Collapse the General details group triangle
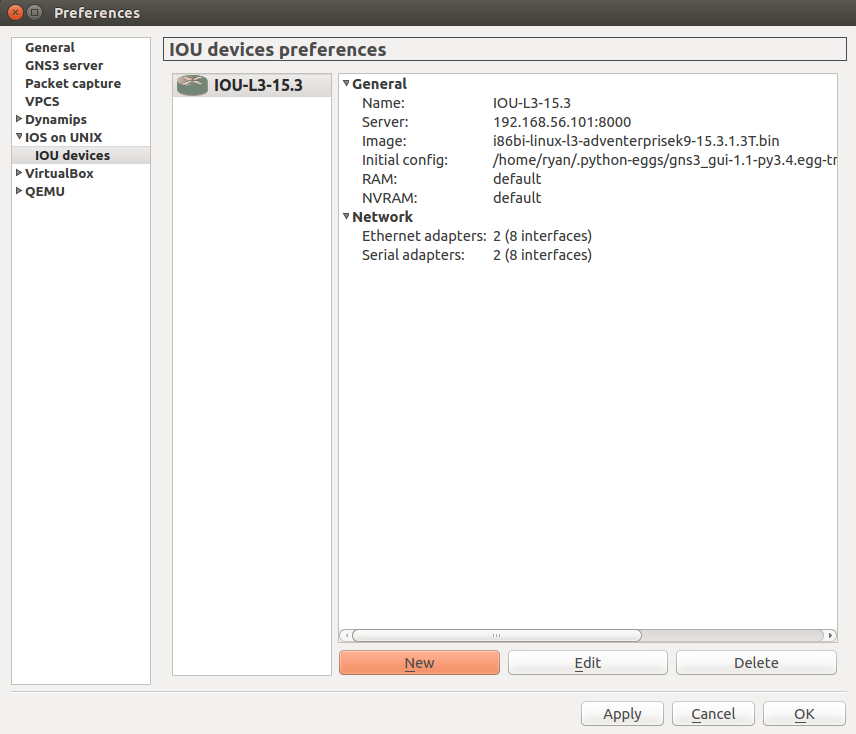 point(346,83)
